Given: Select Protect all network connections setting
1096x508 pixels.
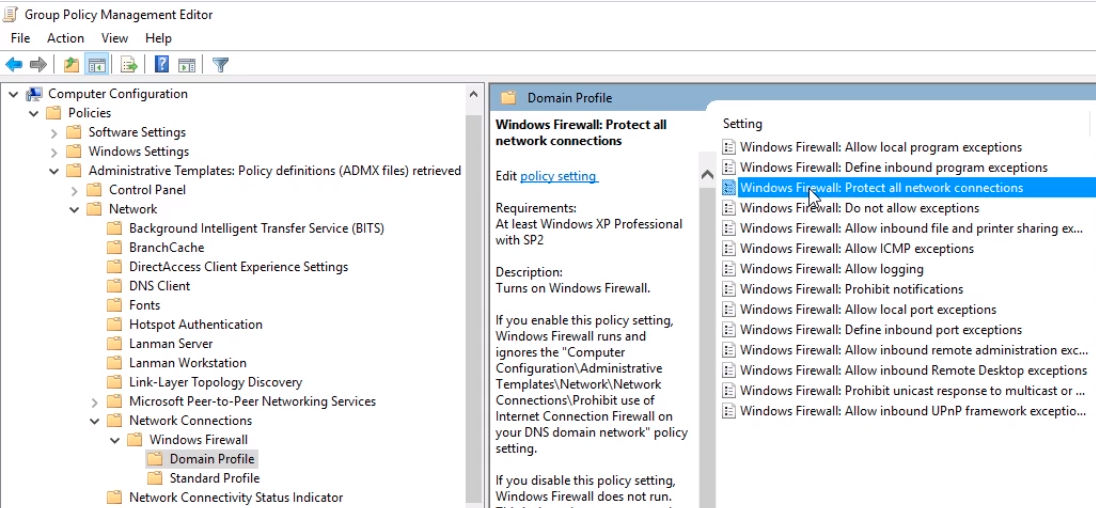Looking at the screenshot, I should click(x=881, y=188).
